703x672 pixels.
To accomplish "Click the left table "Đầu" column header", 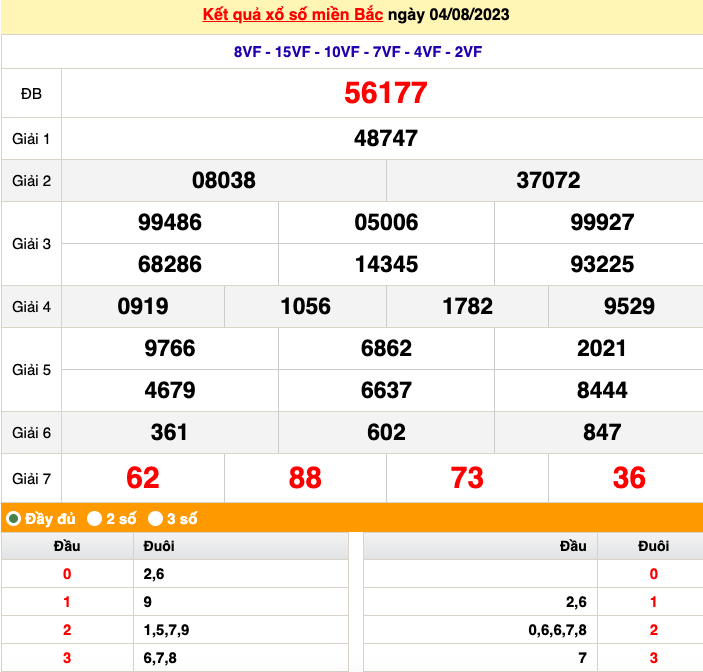I will 67,546.
